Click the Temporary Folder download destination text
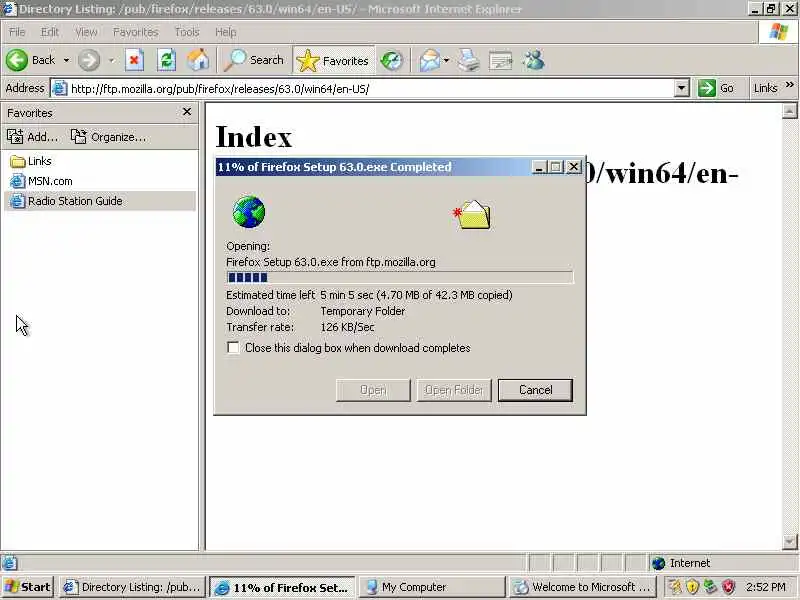The image size is (800, 600). point(363,311)
